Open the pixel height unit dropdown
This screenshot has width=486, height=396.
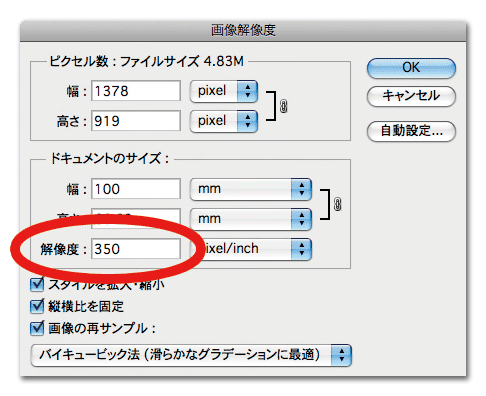224,121
